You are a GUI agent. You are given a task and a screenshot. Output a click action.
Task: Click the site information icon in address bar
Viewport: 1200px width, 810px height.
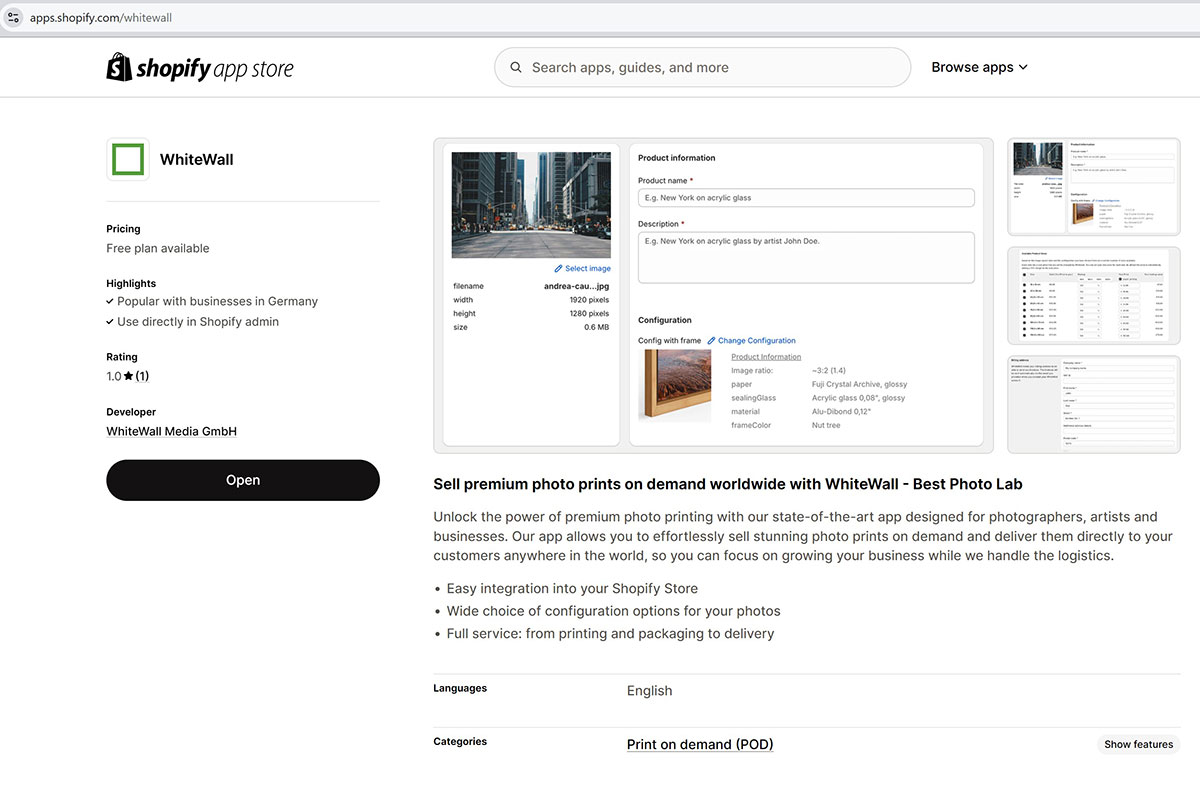click(x=14, y=18)
